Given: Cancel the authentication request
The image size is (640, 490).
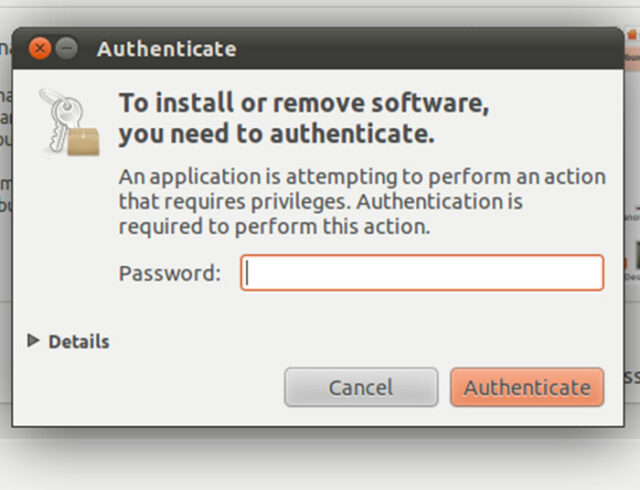Looking at the screenshot, I should (x=361, y=387).
